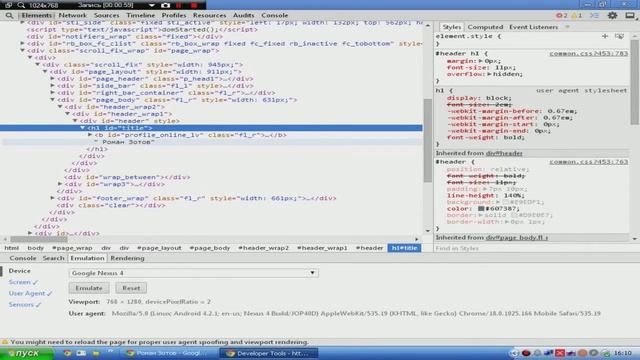Open the drawer Console tab
640x360 pixels.
23,258
